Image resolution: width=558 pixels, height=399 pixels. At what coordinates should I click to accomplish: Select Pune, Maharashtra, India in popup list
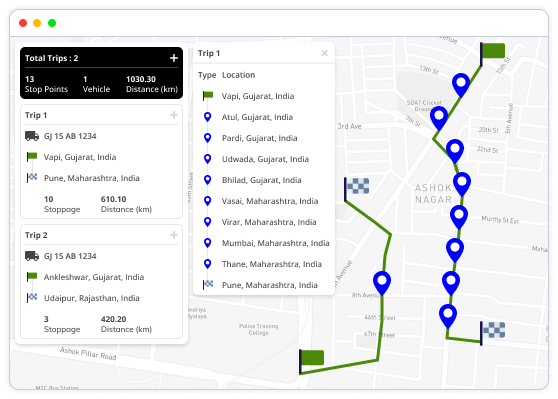pyautogui.click(x=269, y=285)
